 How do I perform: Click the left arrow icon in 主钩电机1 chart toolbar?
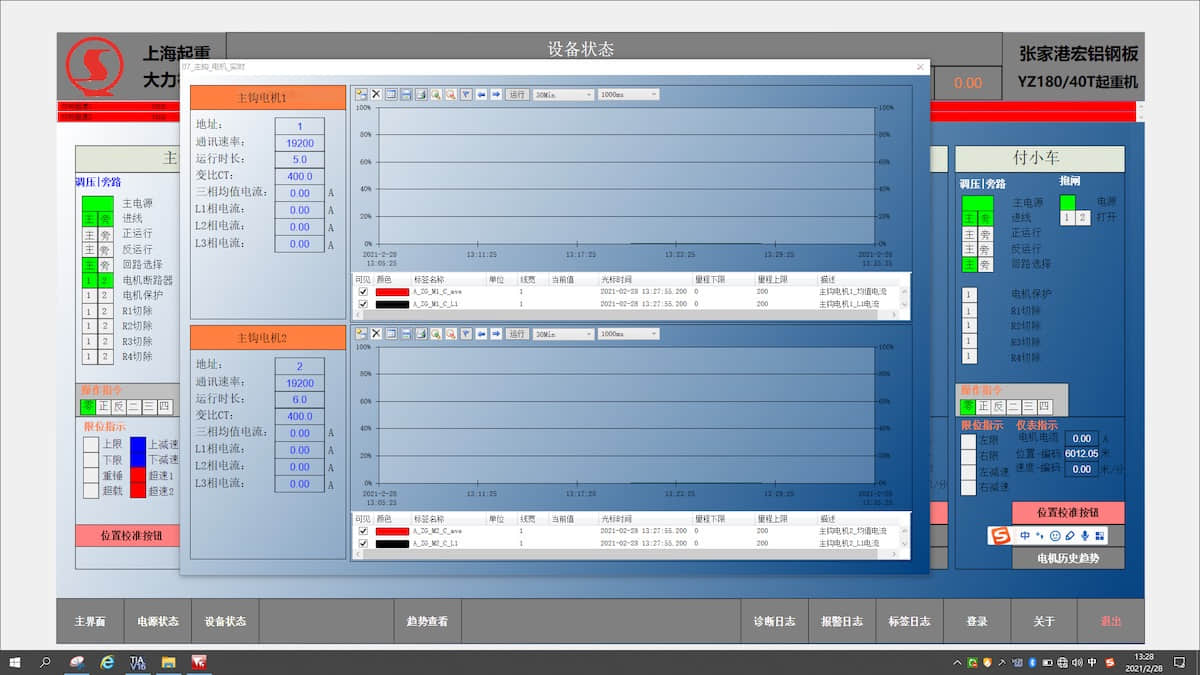(x=481, y=94)
